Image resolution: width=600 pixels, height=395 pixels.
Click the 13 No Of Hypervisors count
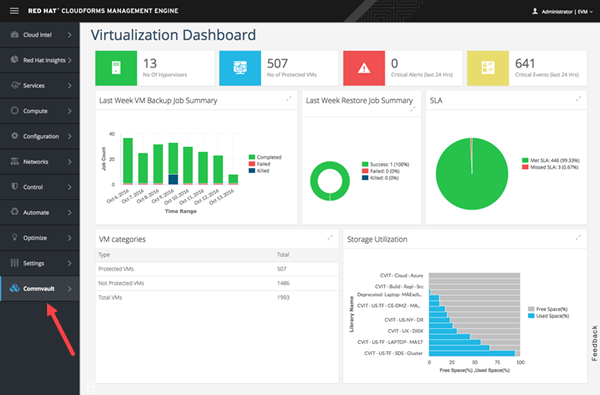[x=150, y=63]
